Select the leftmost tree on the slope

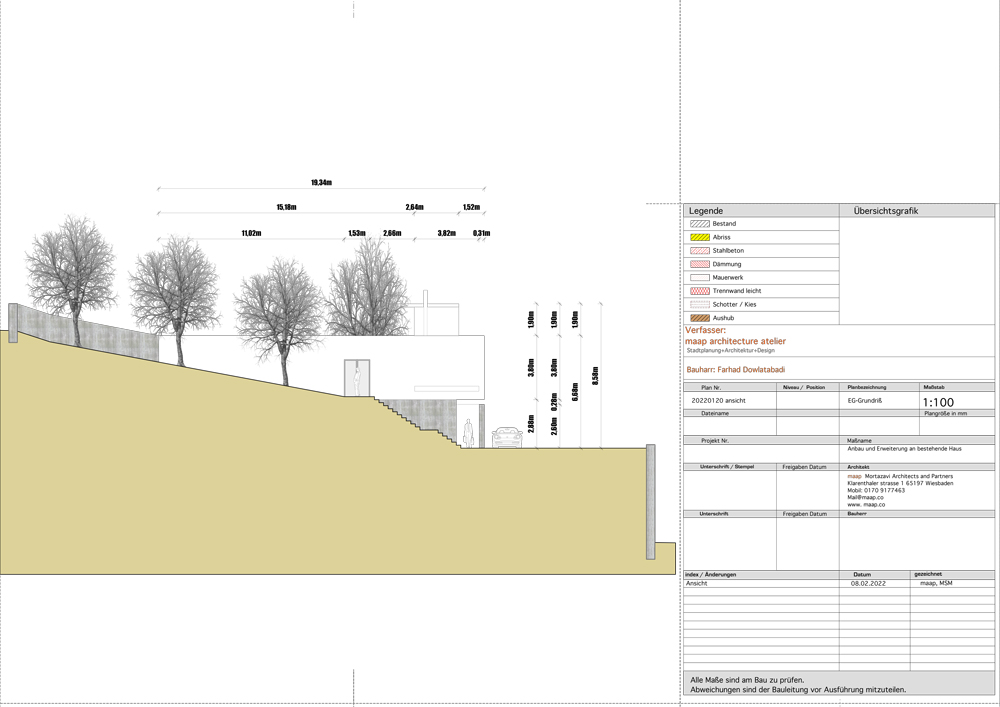pos(70,270)
